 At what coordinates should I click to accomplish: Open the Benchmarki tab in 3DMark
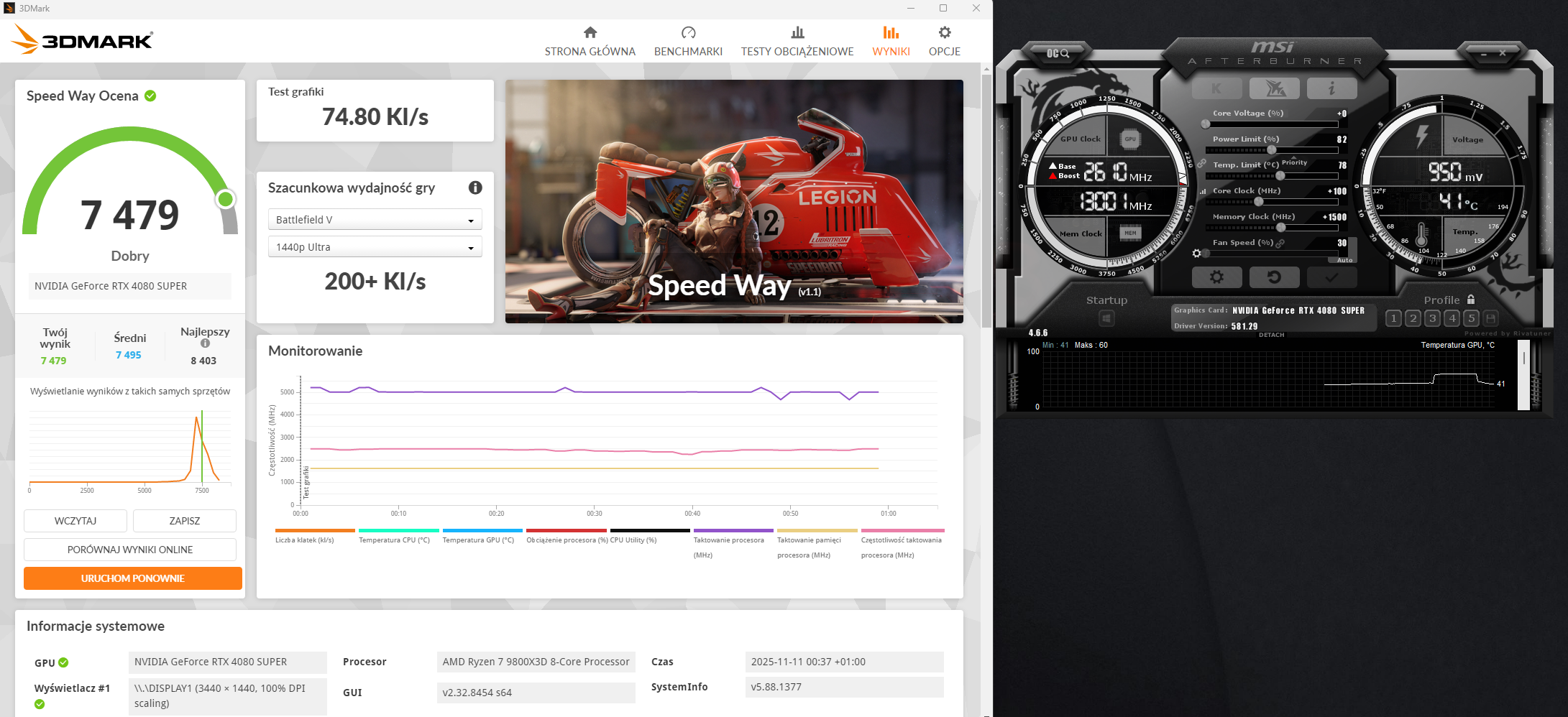pyautogui.click(x=688, y=41)
